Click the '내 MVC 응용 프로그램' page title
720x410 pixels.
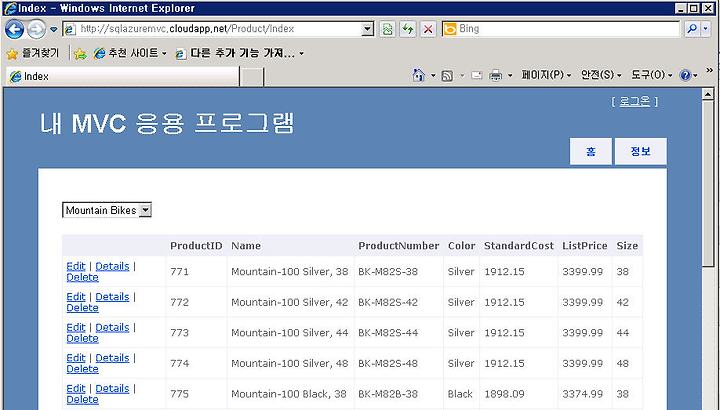tap(167, 124)
